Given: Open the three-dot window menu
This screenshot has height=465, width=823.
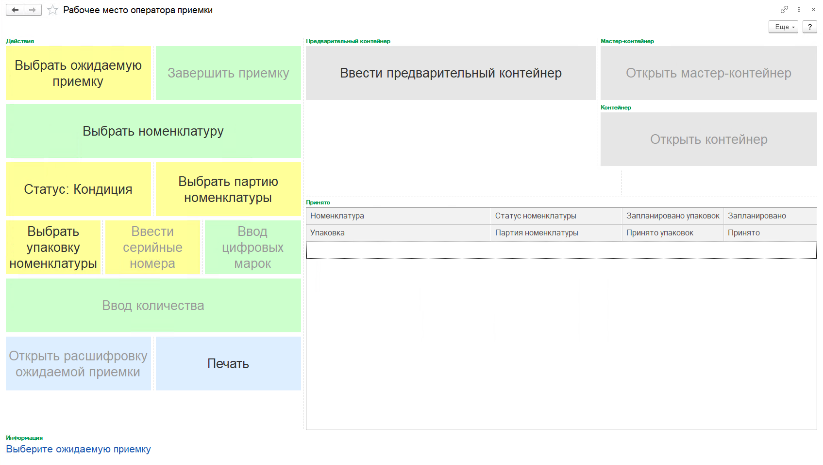Looking at the screenshot, I should click(799, 9).
